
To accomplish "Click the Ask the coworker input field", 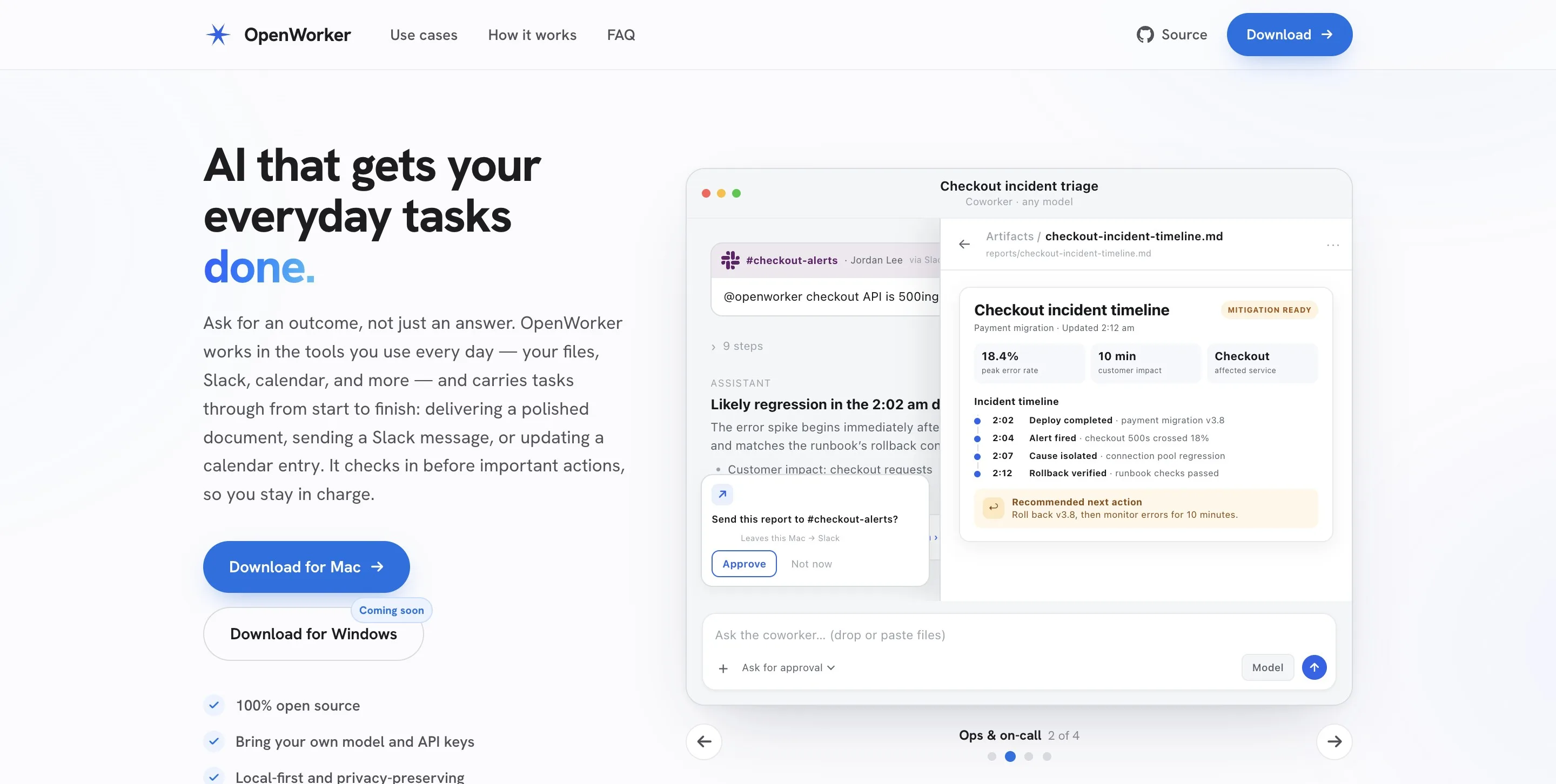I will click(x=1018, y=635).
